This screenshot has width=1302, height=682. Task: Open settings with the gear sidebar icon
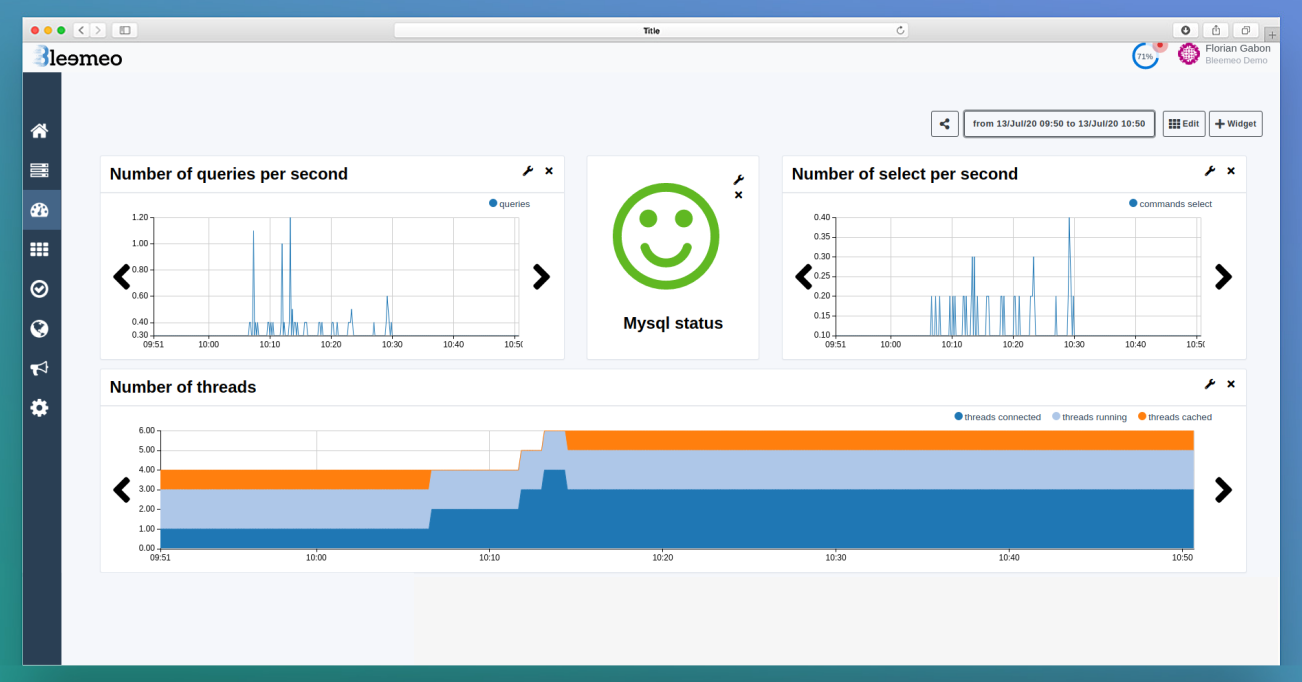tap(40, 408)
